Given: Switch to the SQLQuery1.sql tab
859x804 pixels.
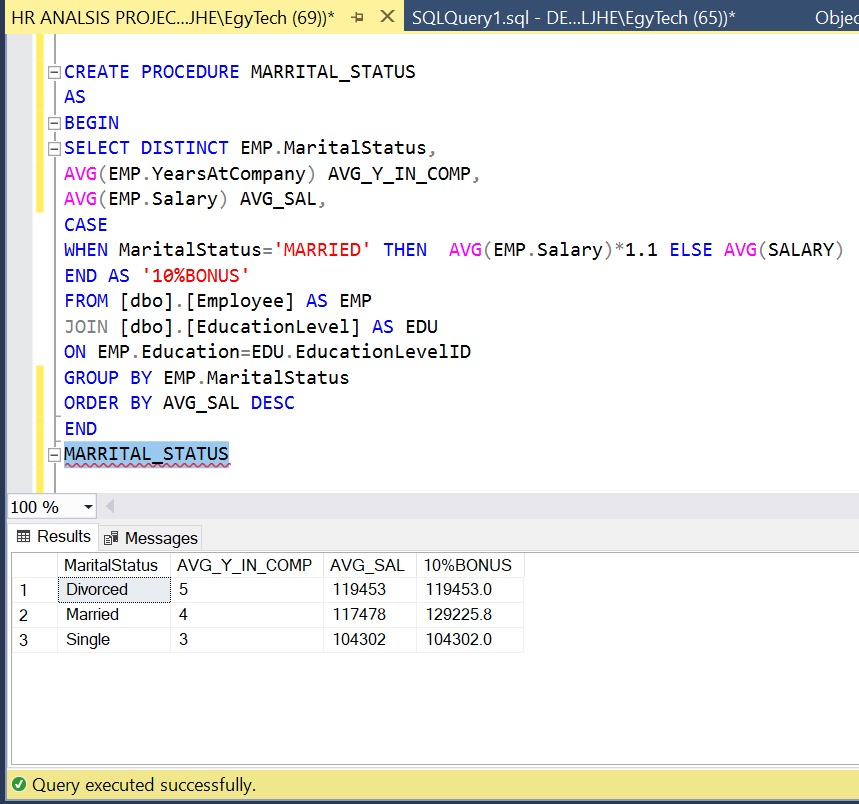Looking at the screenshot, I should (573, 18).
